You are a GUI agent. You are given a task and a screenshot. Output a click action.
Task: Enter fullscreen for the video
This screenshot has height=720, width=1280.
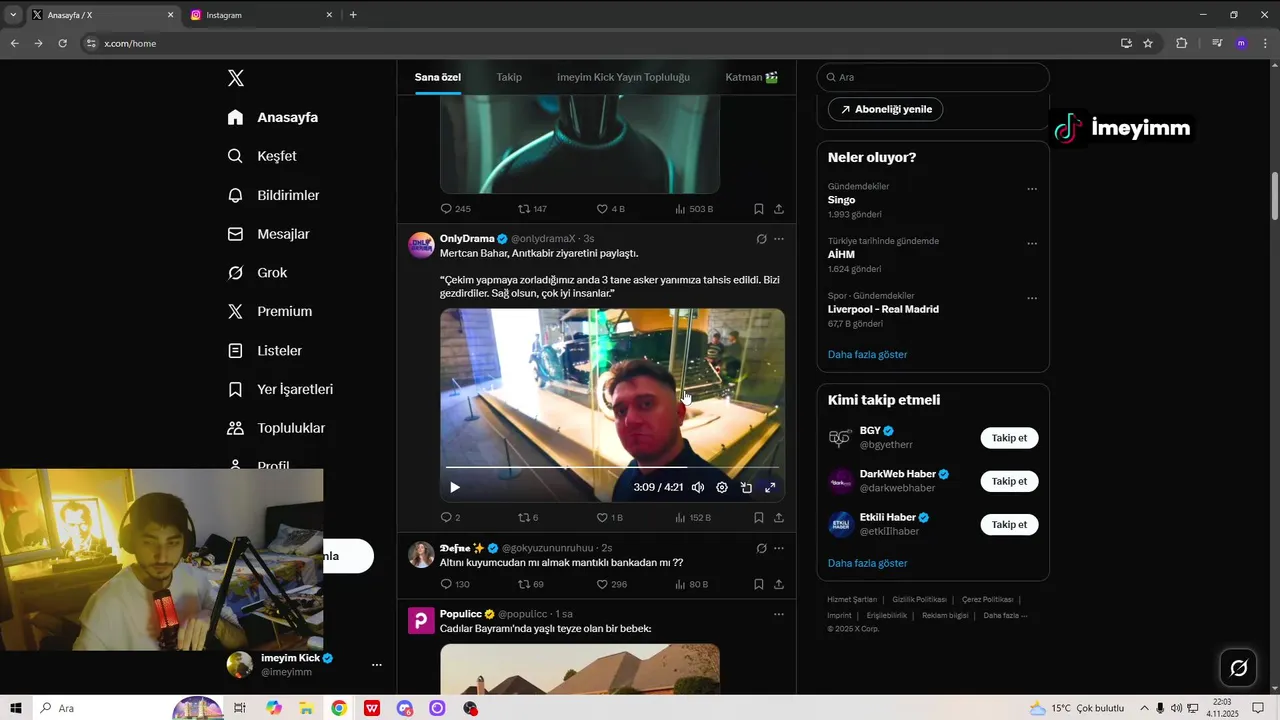pyautogui.click(x=770, y=487)
